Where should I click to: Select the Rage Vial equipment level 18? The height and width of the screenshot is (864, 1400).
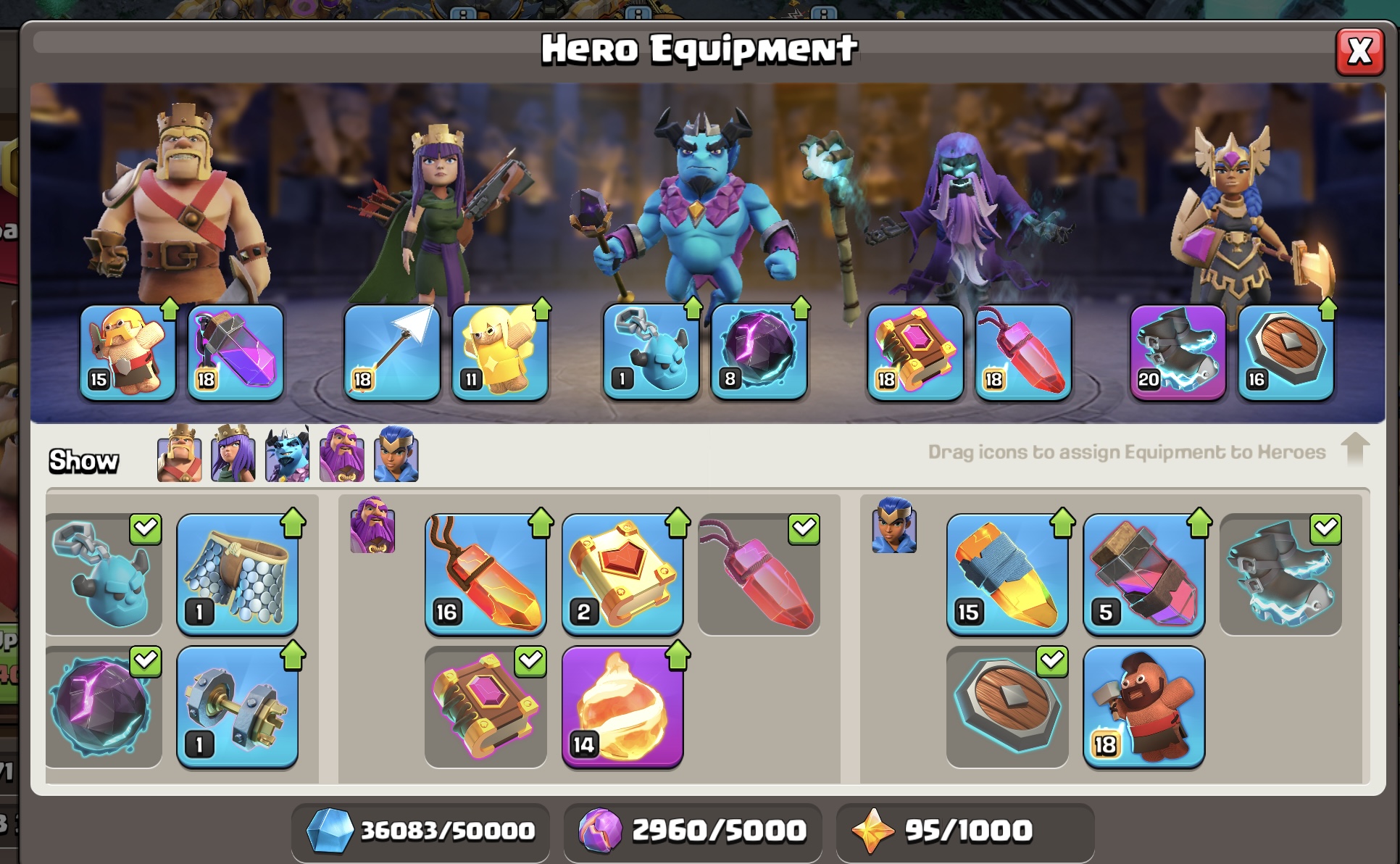click(x=236, y=352)
